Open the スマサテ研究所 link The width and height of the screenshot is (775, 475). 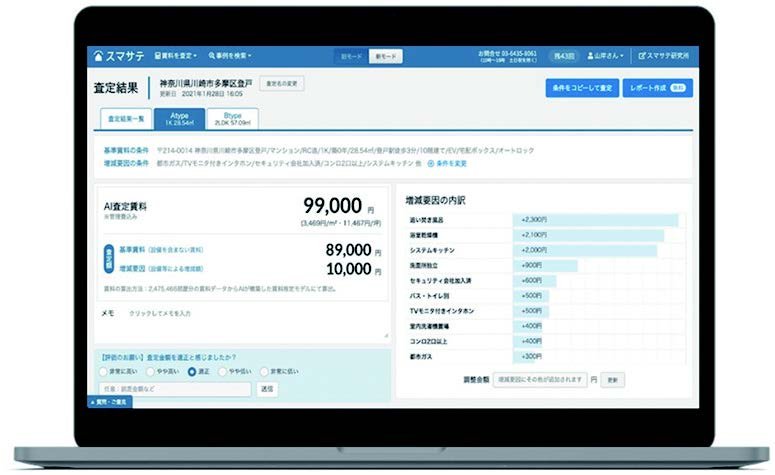tap(670, 55)
